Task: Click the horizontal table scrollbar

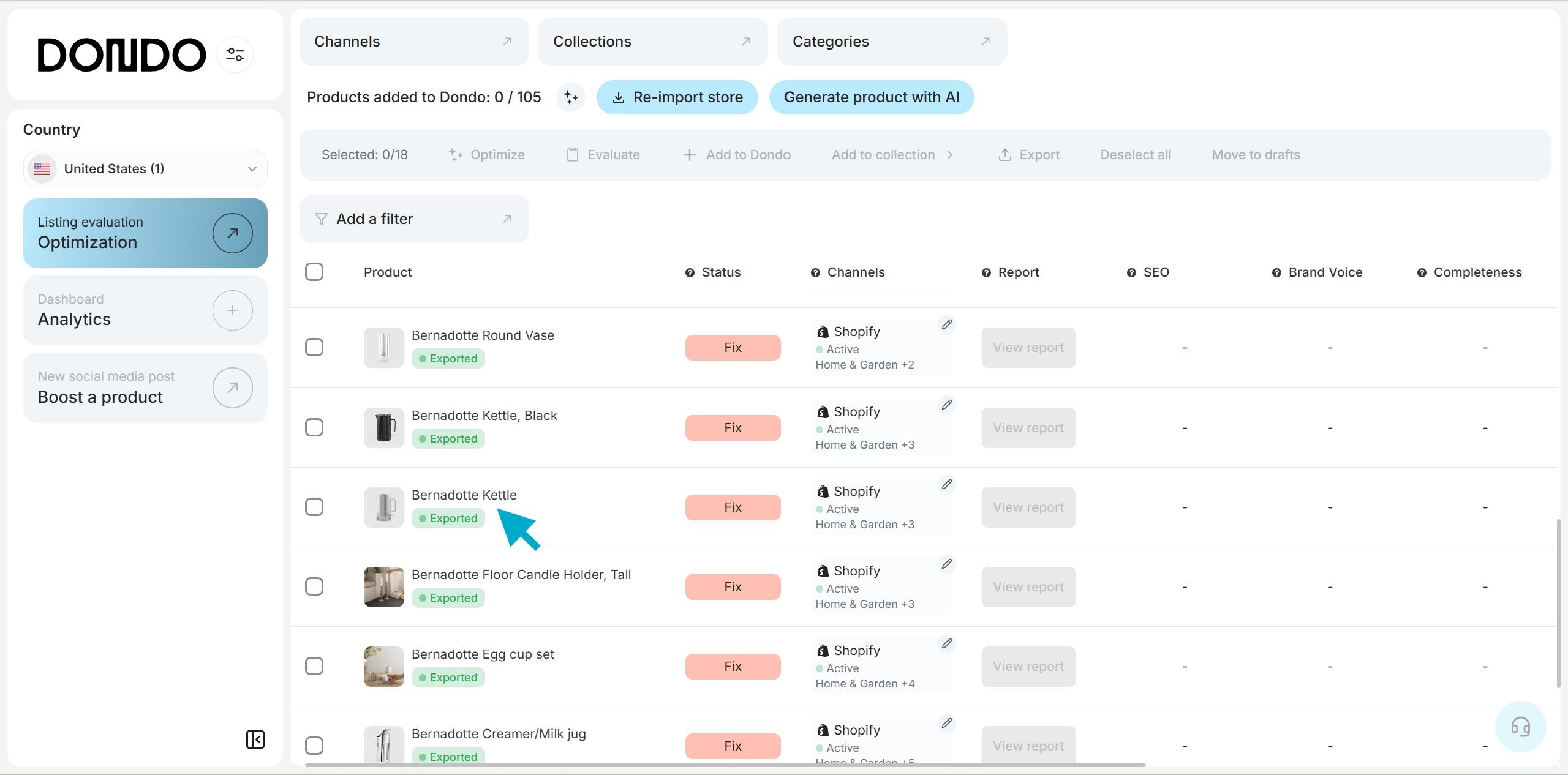Action: pyautogui.click(x=725, y=765)
